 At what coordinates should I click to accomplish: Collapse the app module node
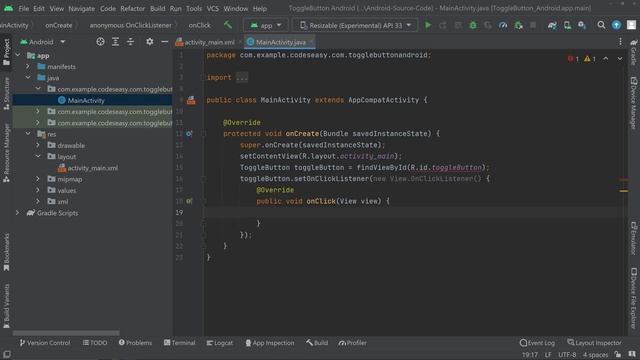pyautogui.click(x=18, y=55)
